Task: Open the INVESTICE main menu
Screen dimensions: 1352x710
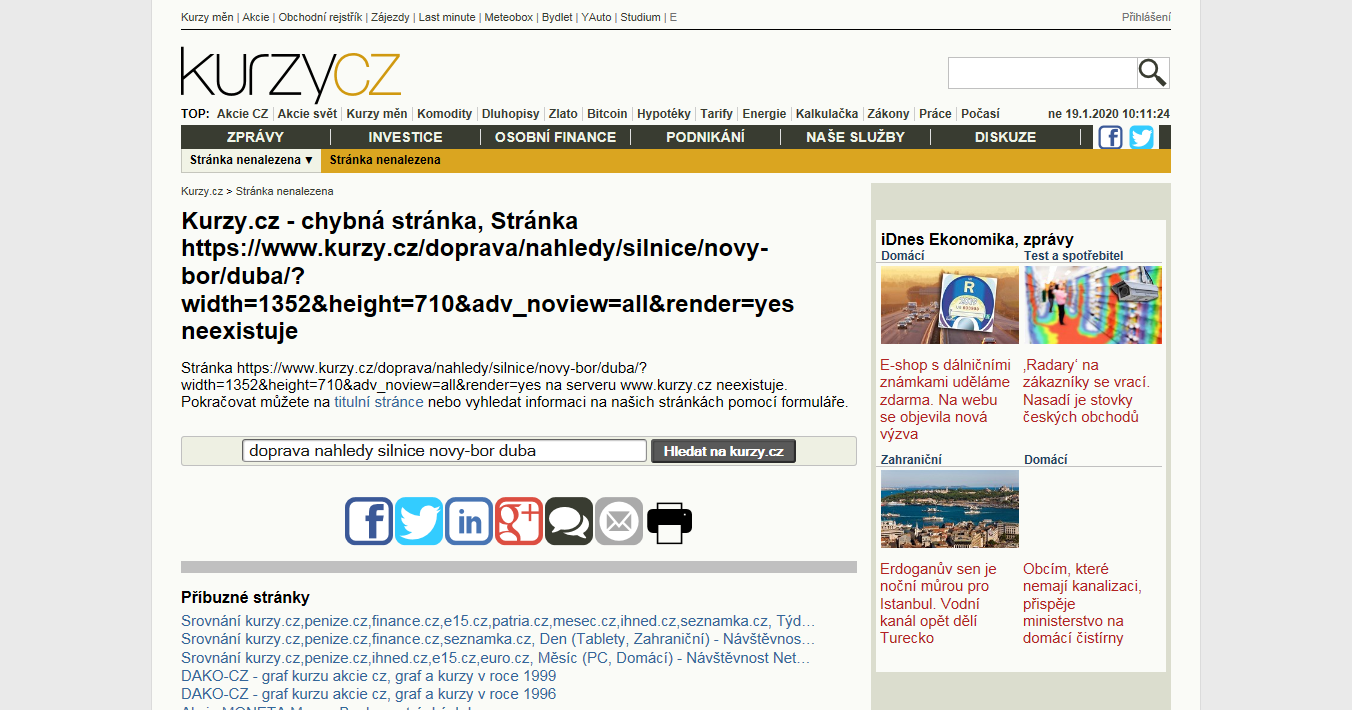Action: tap(405, 137)
